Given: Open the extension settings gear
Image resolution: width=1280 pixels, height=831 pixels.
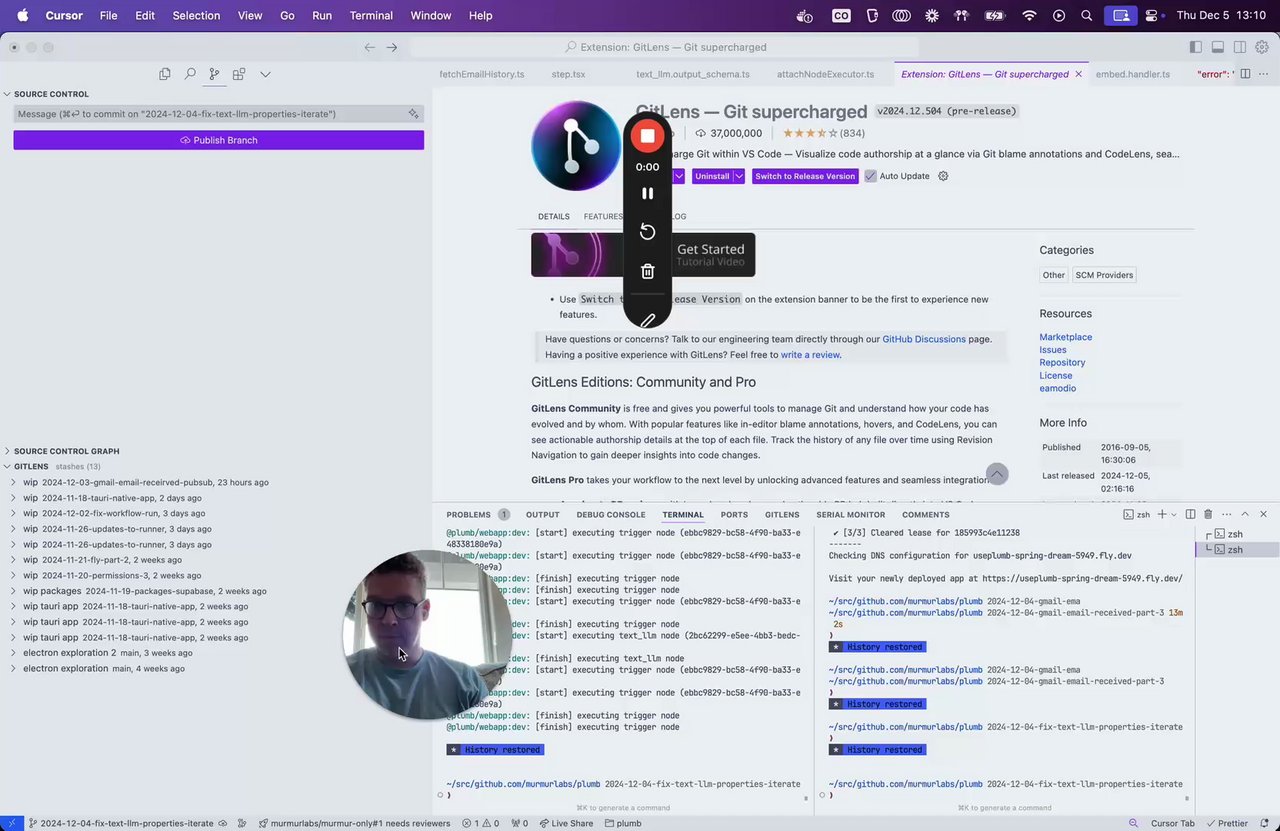Looking at the screenshot, I should tap(943, 176).
